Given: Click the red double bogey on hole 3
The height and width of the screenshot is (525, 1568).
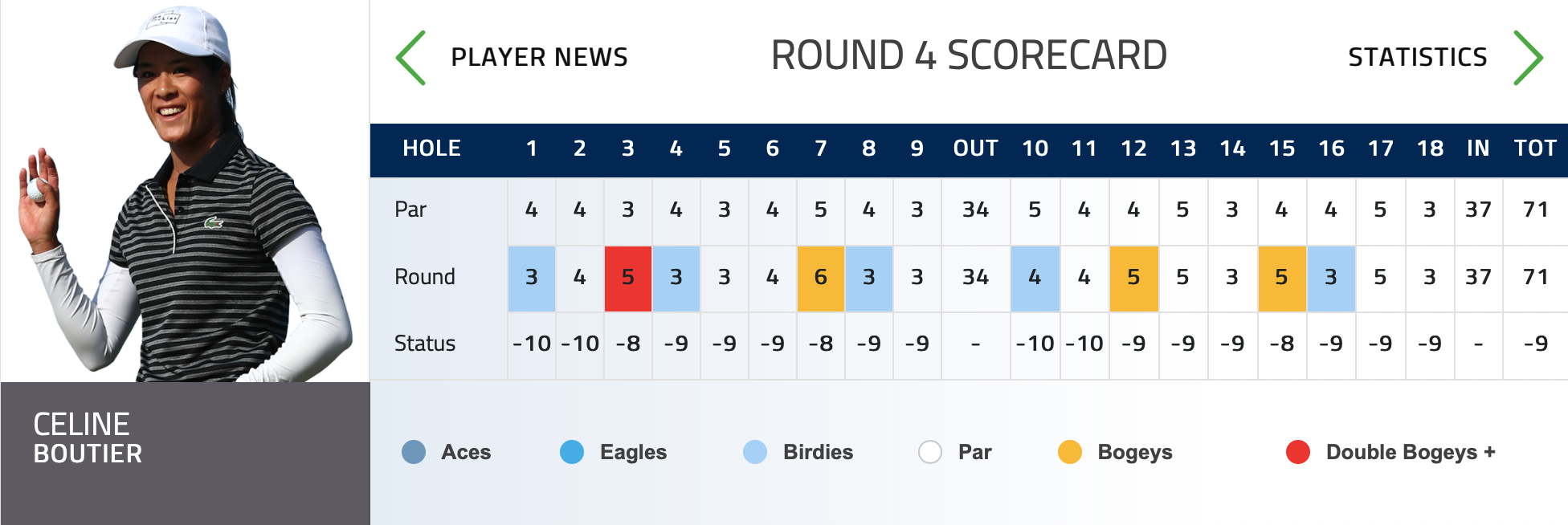Looking at the screenshot, I should [628, 278].
